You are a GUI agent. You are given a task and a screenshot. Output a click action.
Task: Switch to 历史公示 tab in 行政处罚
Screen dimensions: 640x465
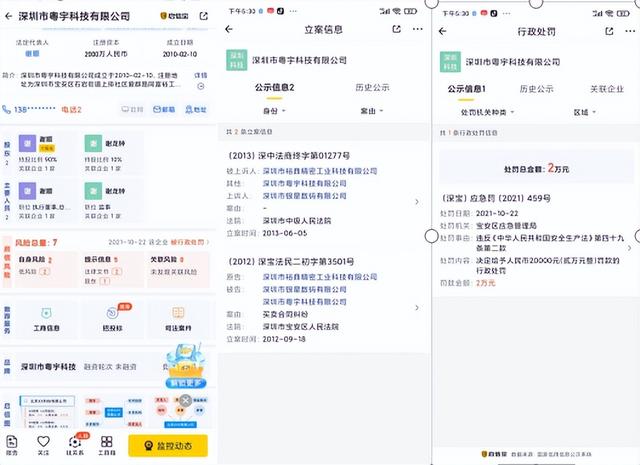(536, 89)
